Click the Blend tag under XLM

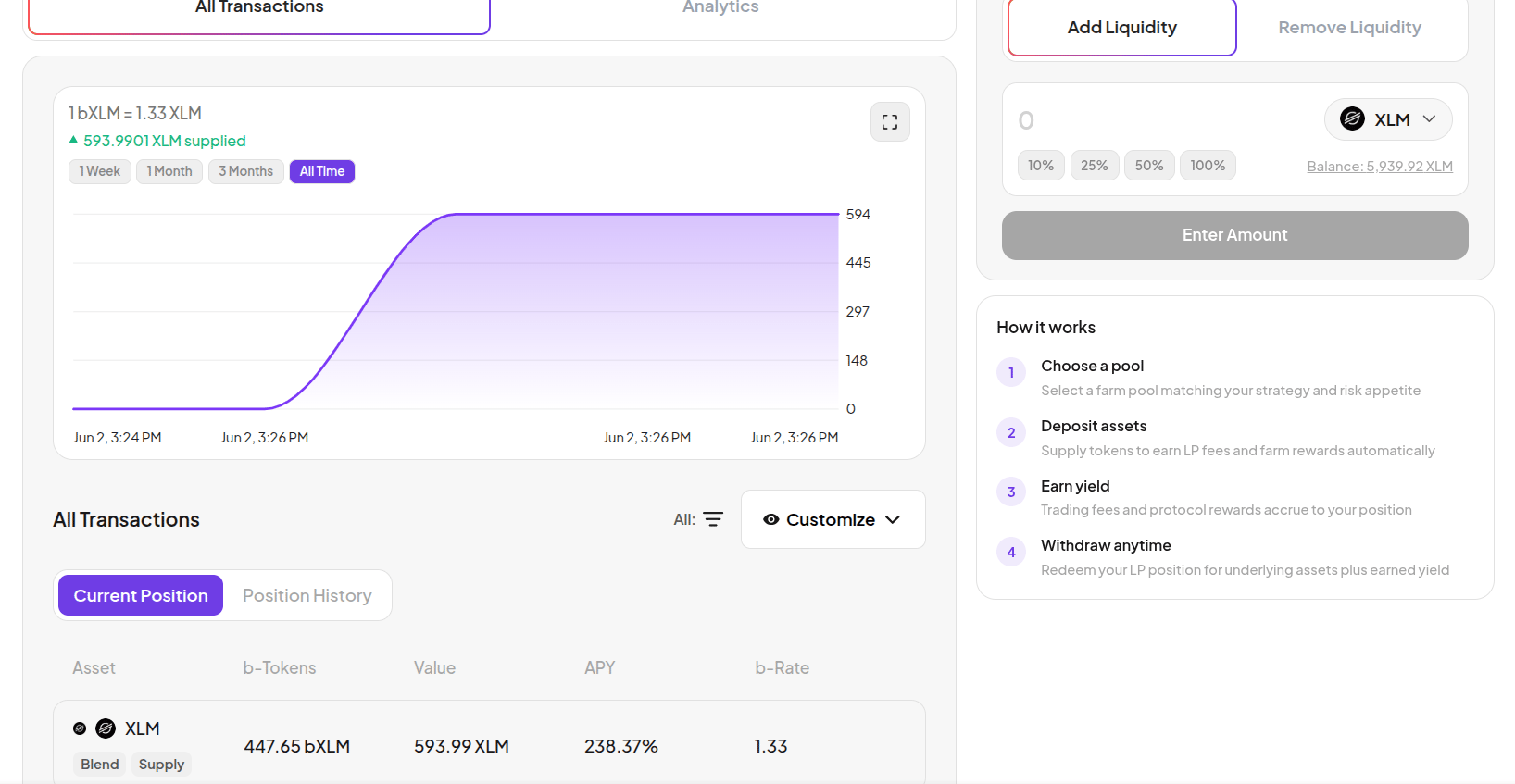click(100, 764)
